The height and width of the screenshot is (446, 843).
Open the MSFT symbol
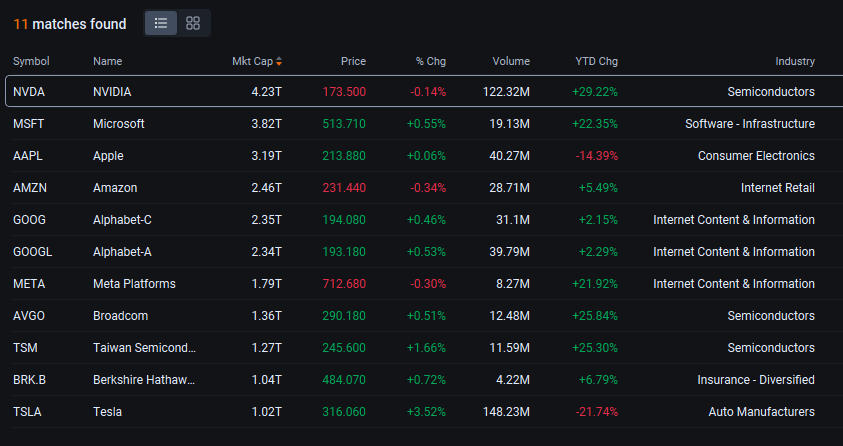(x=28, y=124)
